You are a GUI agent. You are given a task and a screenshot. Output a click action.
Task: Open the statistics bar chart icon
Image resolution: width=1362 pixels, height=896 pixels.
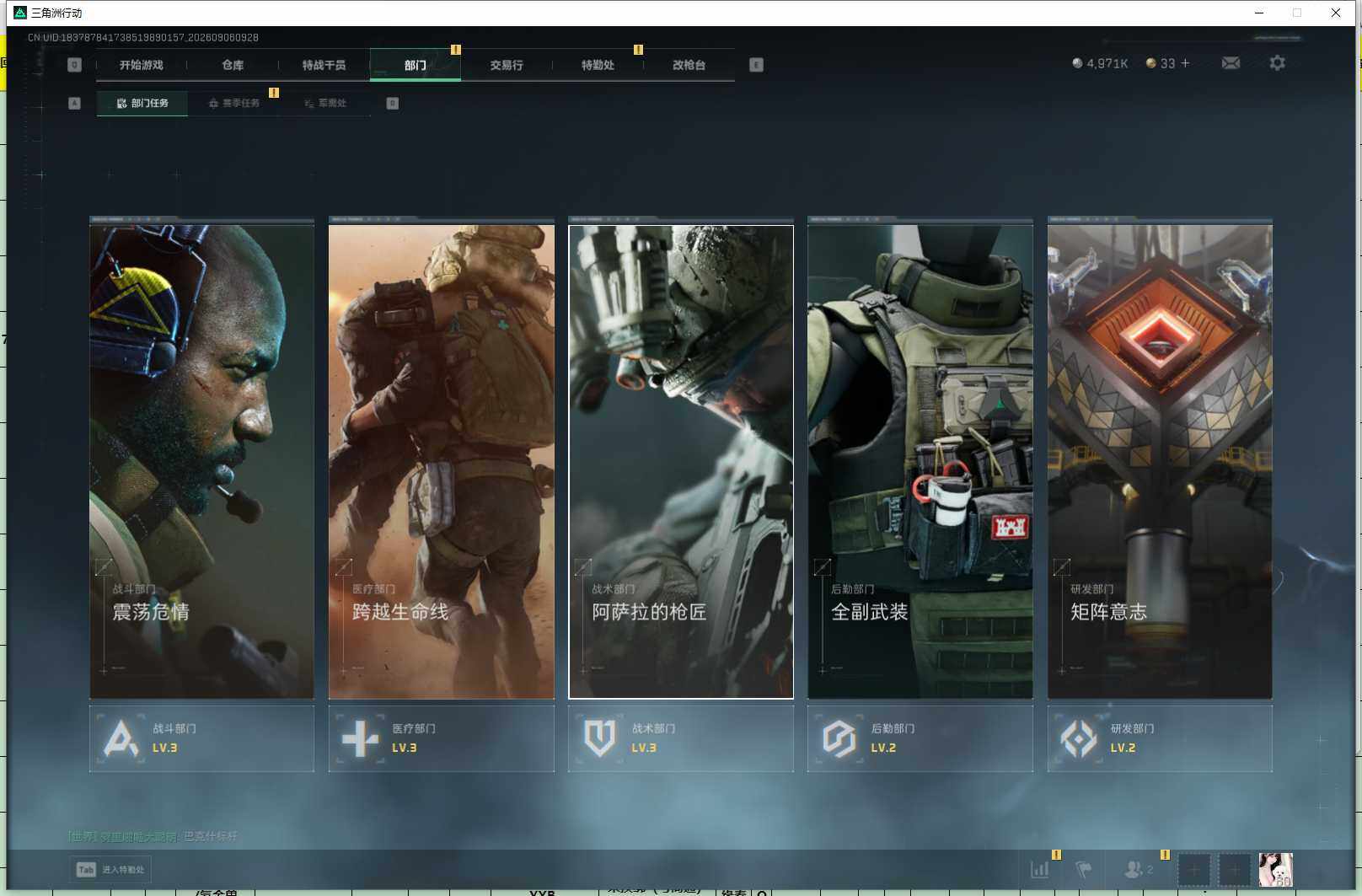coord(1040,869)
